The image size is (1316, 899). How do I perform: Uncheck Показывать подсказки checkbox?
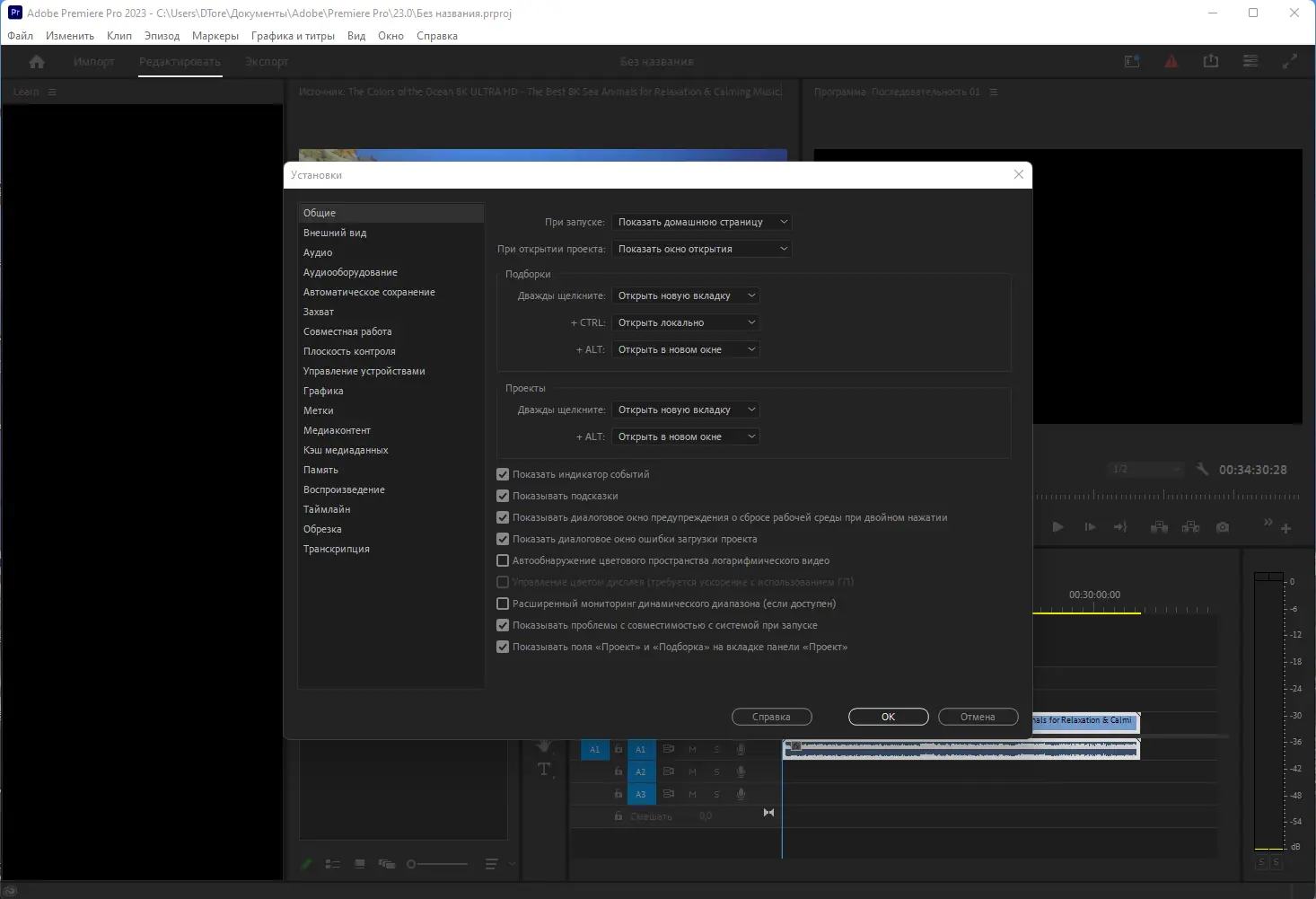tap(503, 496)
